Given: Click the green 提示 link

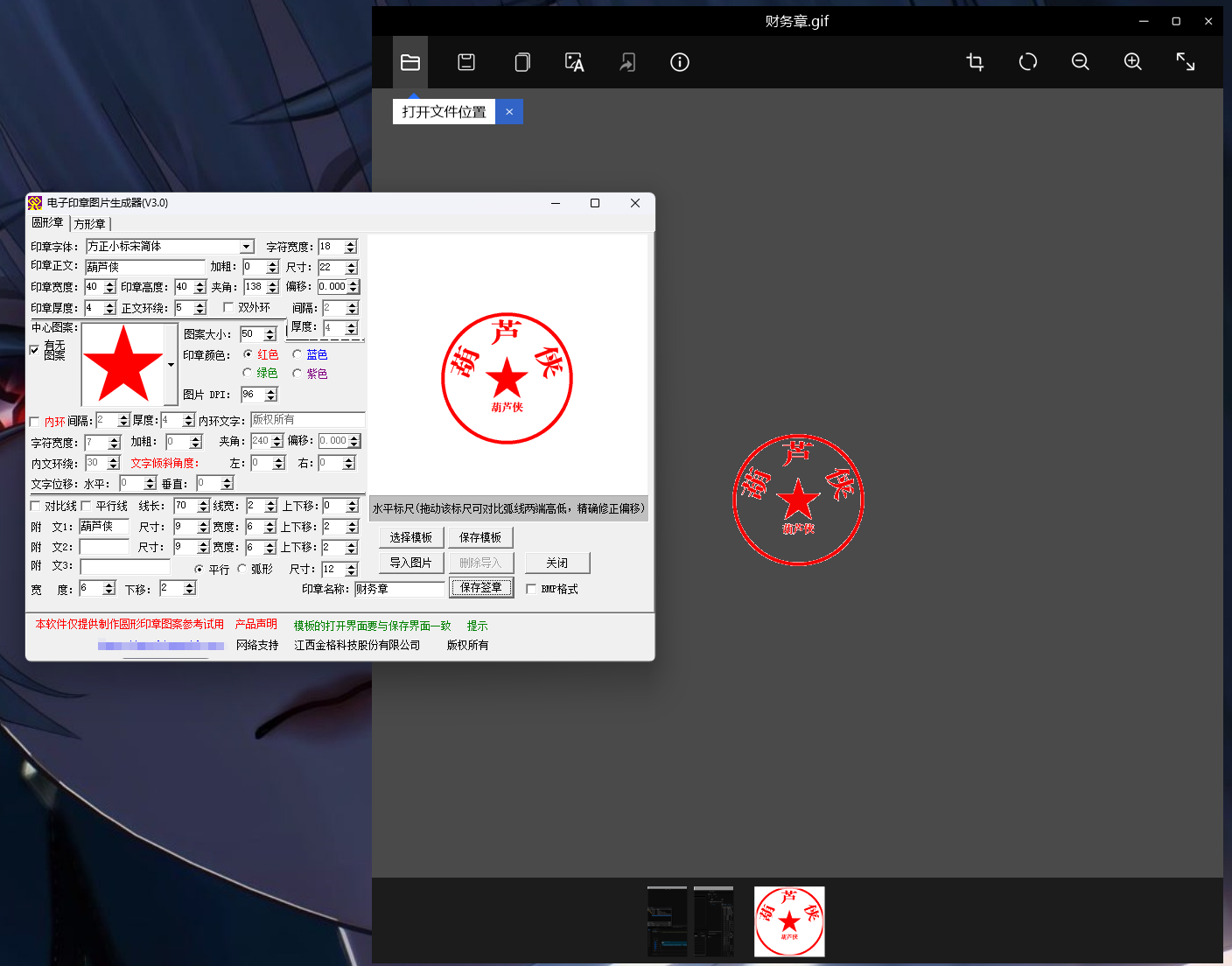Looking at the screenshot, I should click(x=478, y=626).
